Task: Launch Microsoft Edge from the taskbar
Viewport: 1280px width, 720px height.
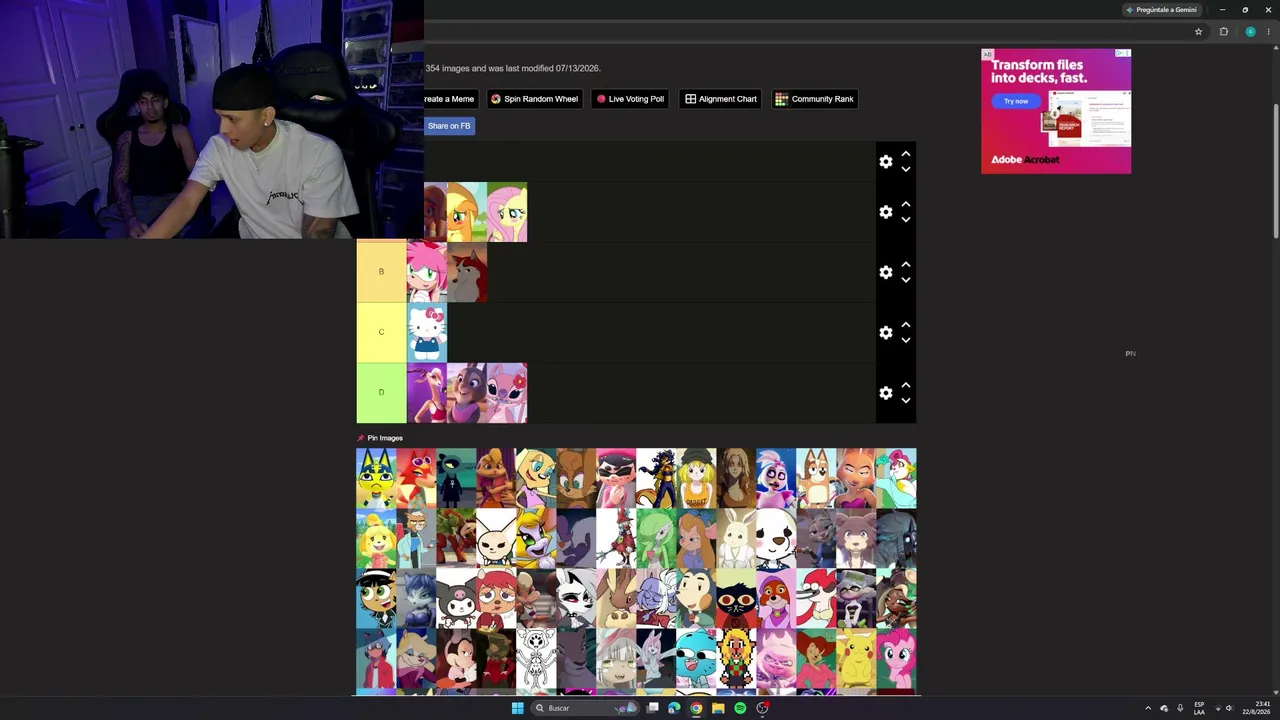Action: (x=674, y=708)
